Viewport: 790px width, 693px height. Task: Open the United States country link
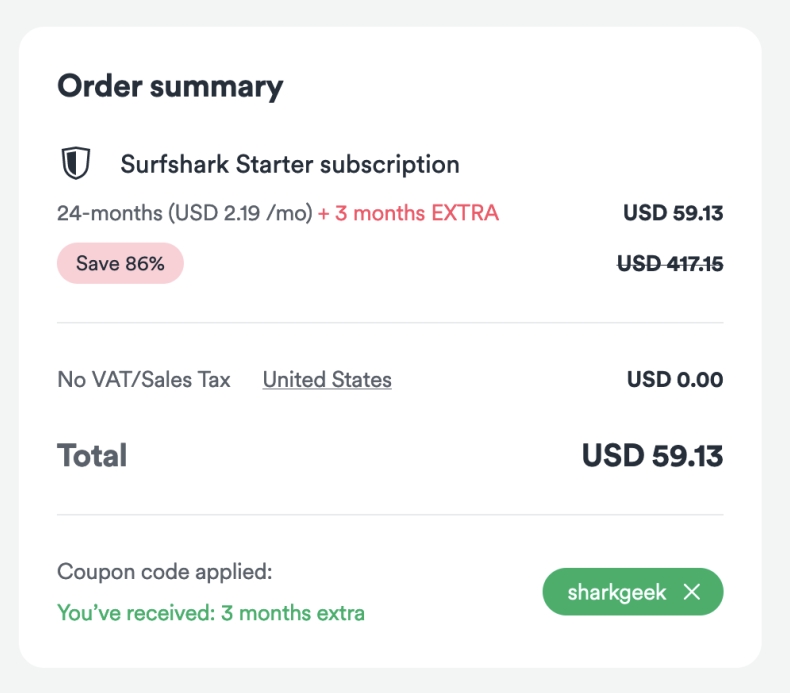[327, 380]
